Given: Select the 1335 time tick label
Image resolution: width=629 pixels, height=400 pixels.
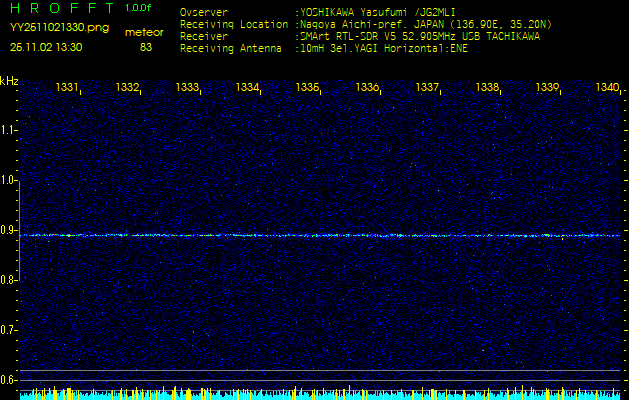Looking at the screenshot, I should [x=307, y=88].
